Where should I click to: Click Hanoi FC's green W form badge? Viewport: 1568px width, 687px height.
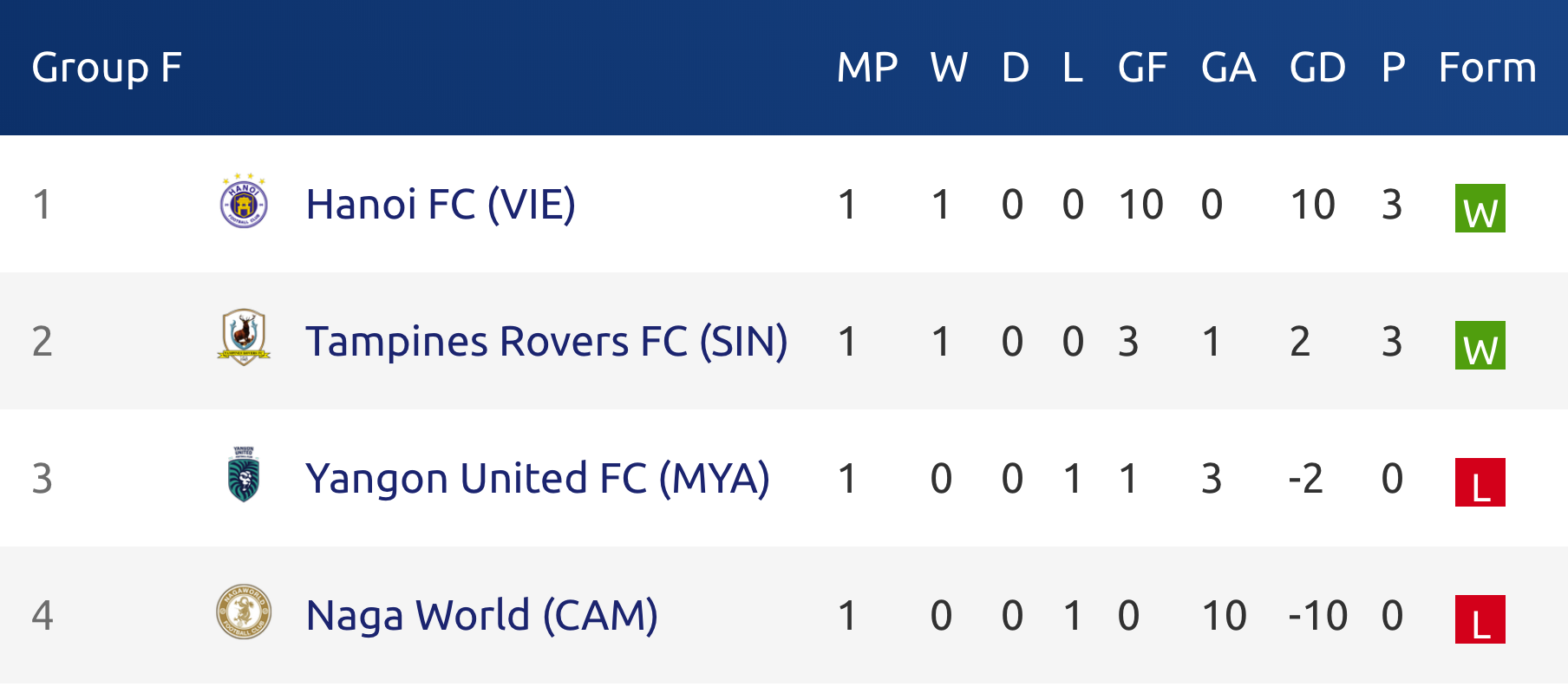pyautogui.click(x=1480, y=208)
